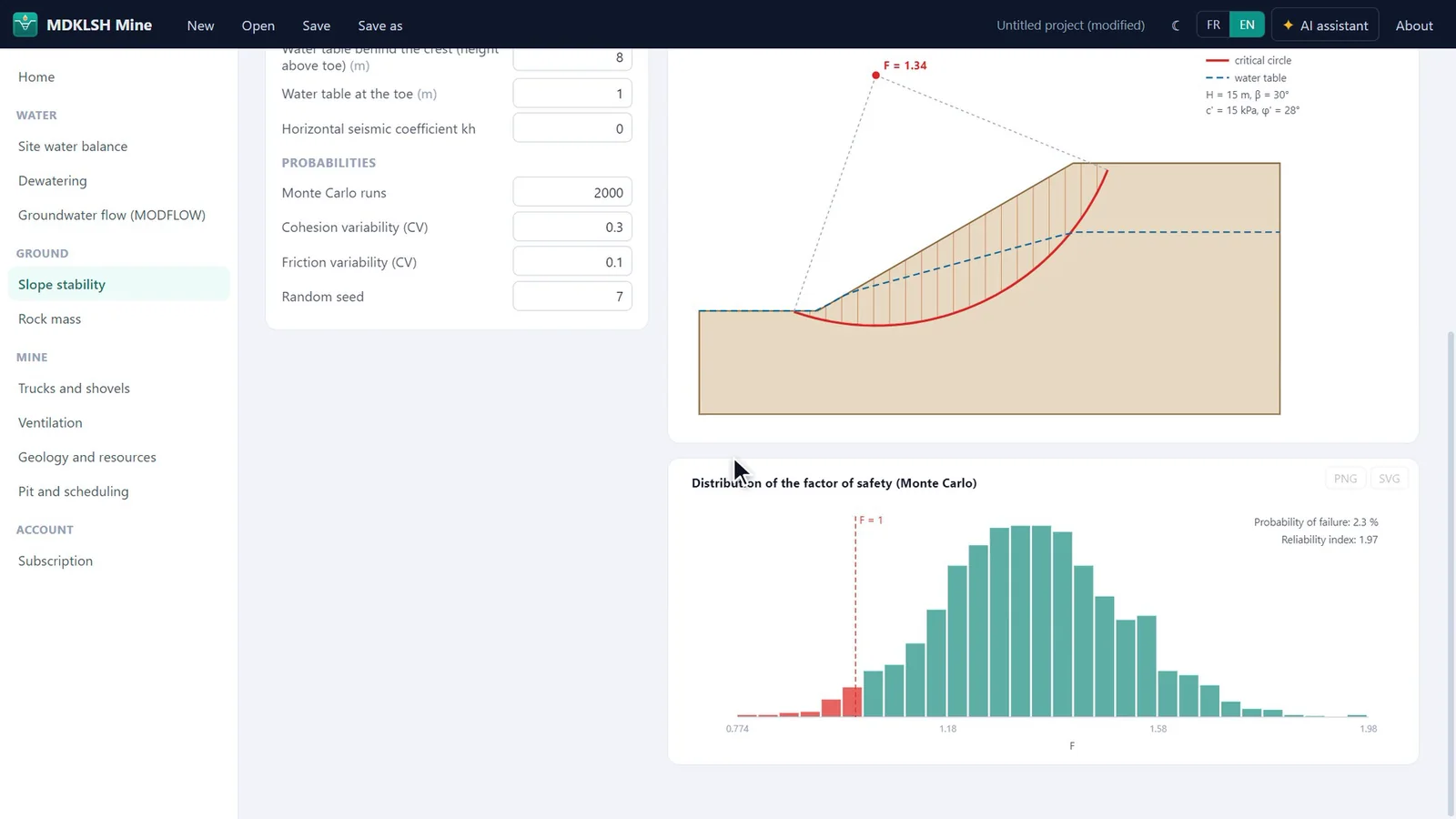Edit Cohesion variability (CV) field
Screen dimensions: 1456x819
pos(572,227)
